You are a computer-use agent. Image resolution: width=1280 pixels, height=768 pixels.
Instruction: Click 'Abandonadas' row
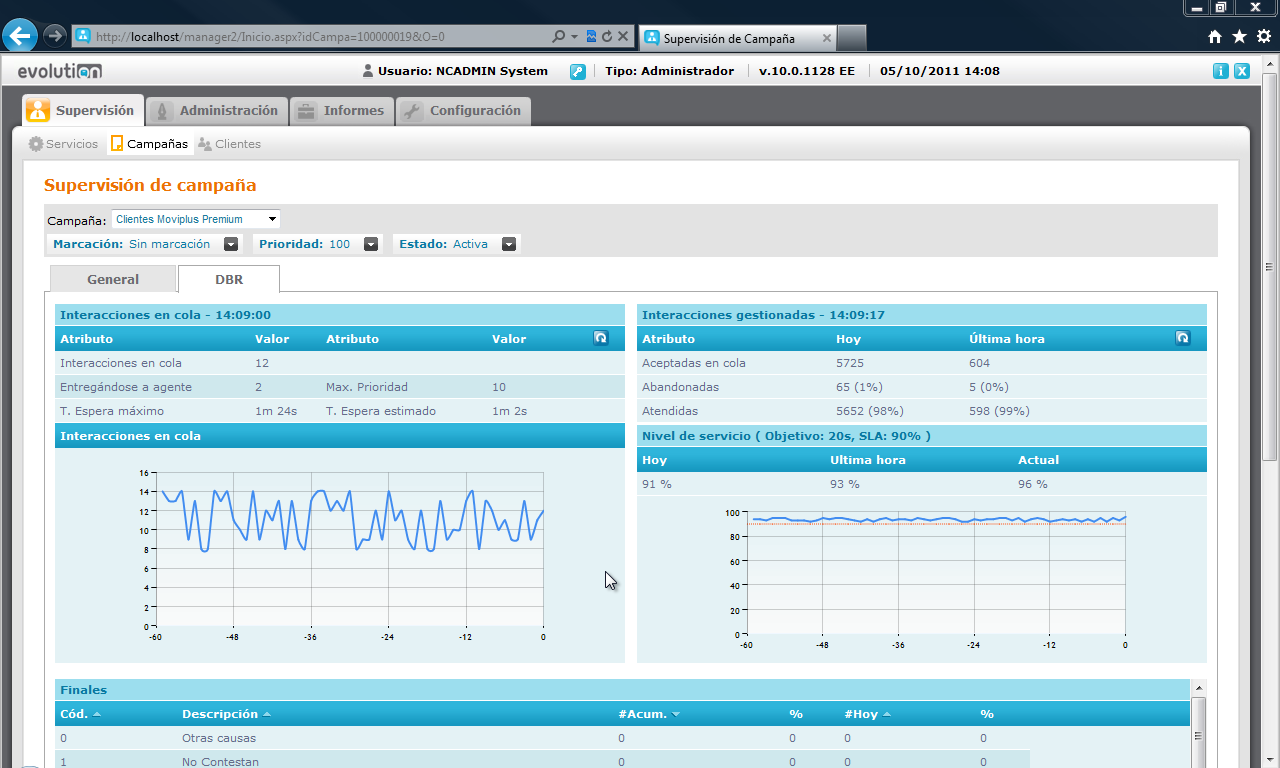922,387
